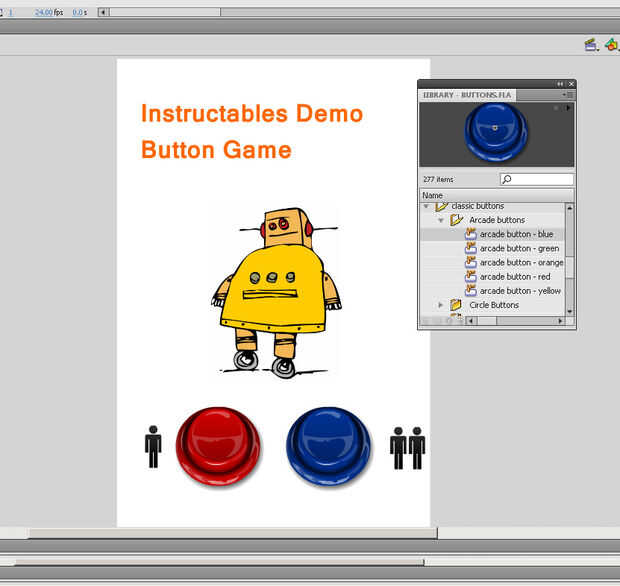Click the blue button preview thumbnail
This screenshot has width=620, height=586.
(495, 132)
